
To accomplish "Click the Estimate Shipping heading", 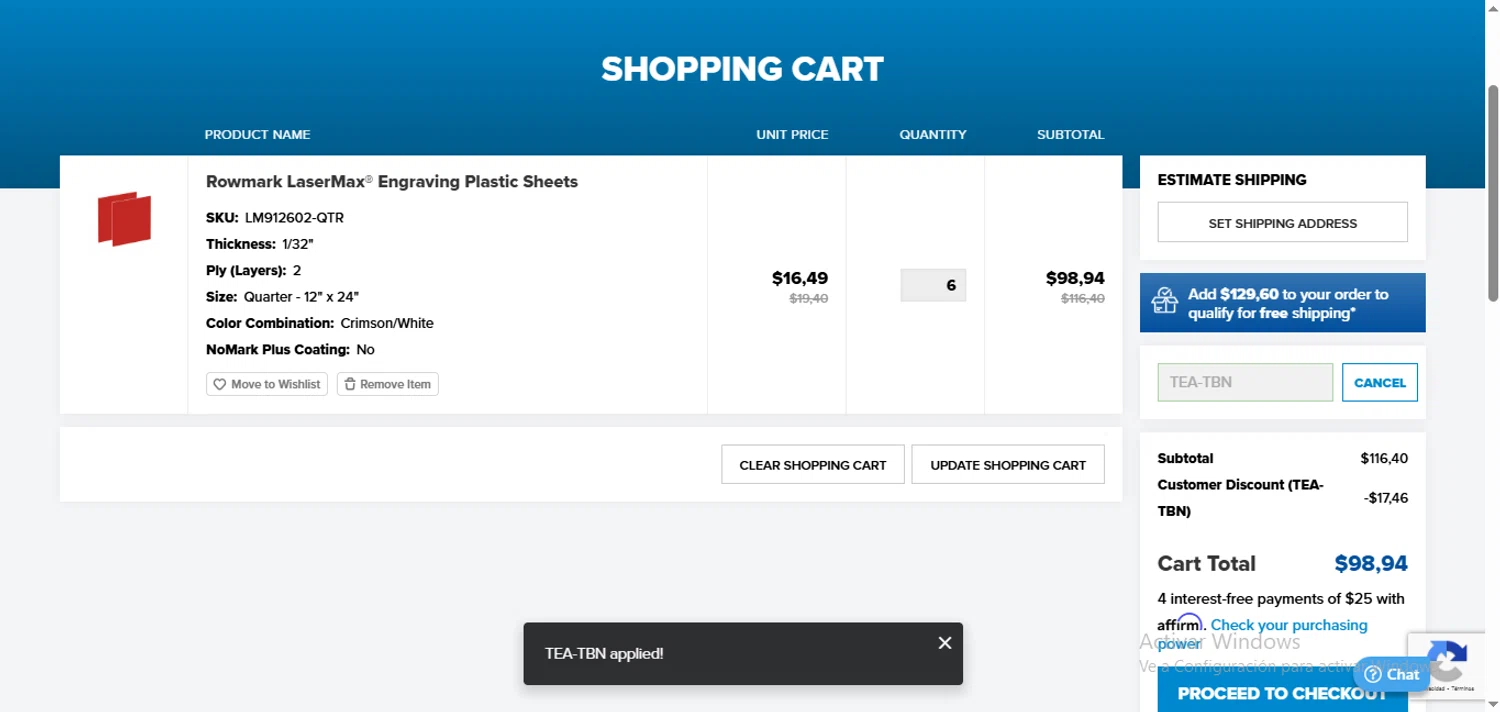I will pos(1232,180).
